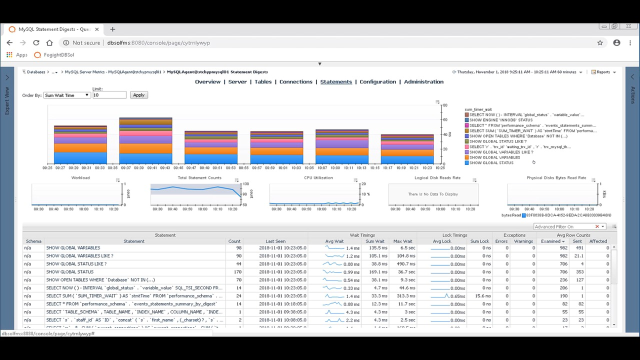Bookmark this page with the star icon
Image resolution: width=640 pixels, height=360 pixels.
[600, 43]
